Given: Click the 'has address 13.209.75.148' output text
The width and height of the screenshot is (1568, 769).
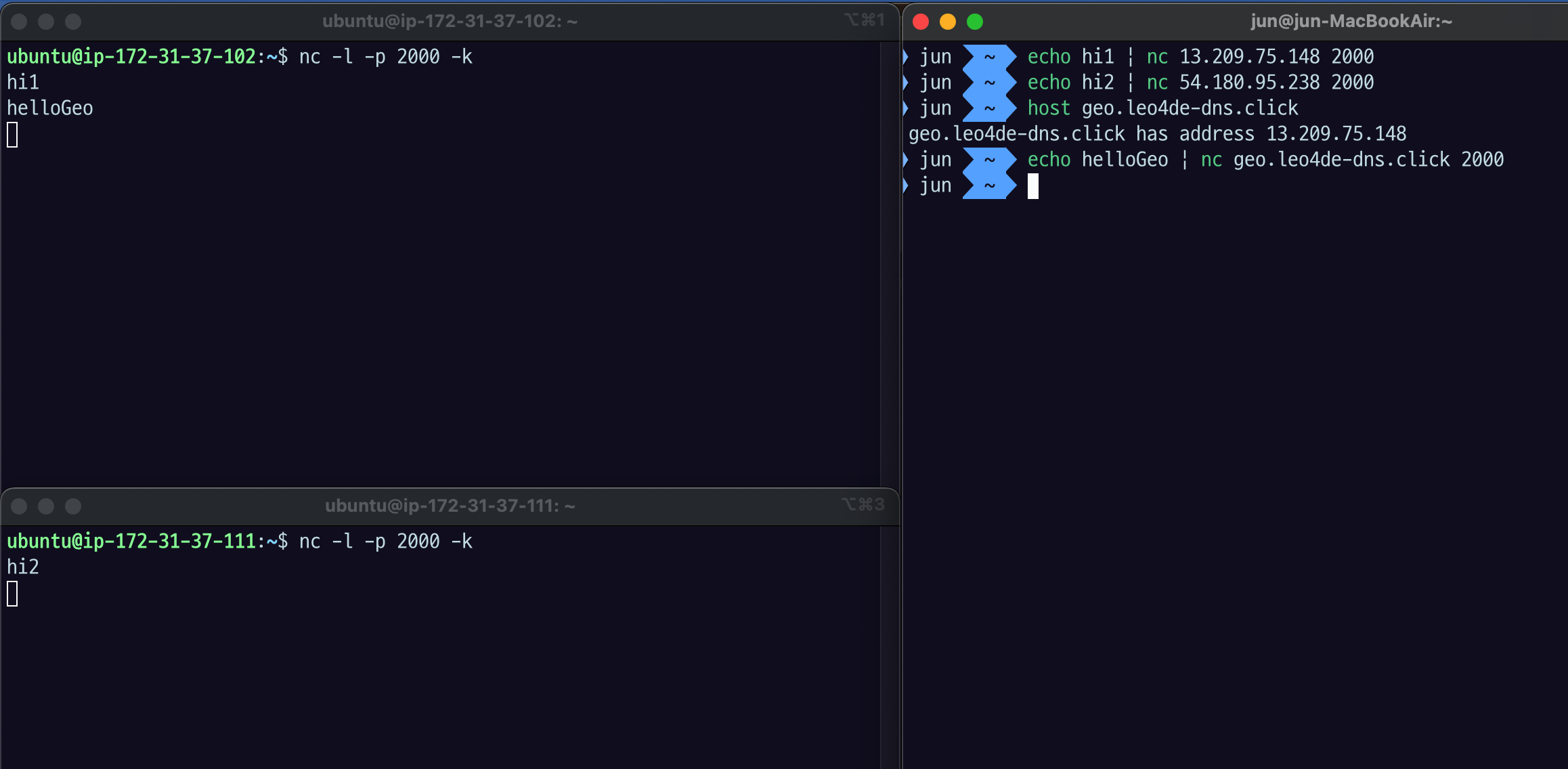Looking at the screenshot, I should click(x=1270, y=134).
